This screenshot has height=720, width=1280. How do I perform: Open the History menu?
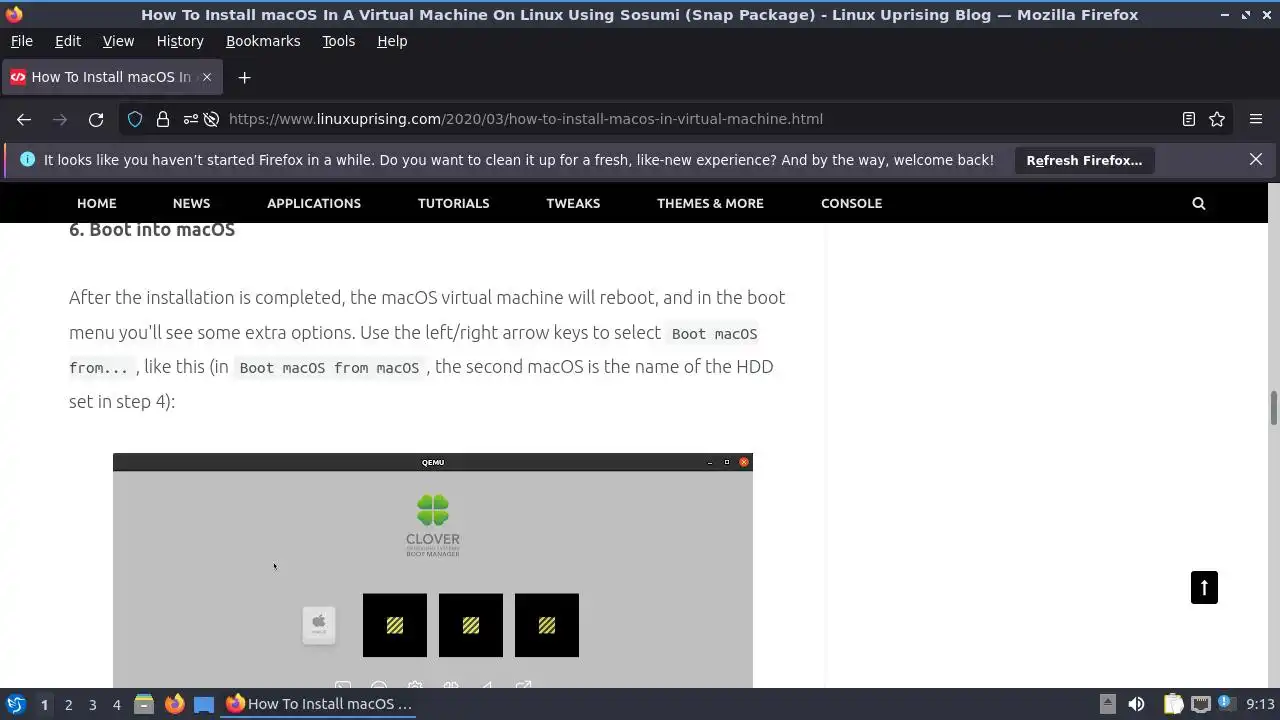pyautogui.click(x=180, y=41)
